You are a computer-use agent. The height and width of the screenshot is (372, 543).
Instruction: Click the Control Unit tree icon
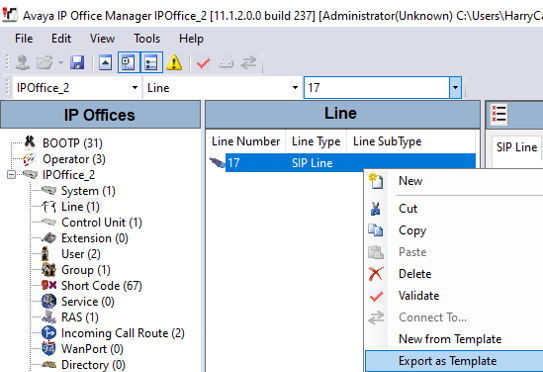point(48,222)
